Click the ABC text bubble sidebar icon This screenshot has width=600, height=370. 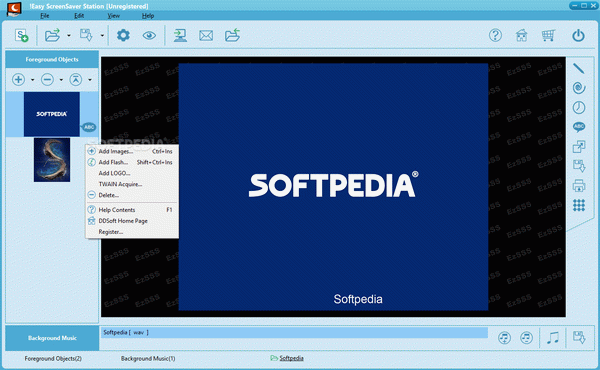pos(579,127)
